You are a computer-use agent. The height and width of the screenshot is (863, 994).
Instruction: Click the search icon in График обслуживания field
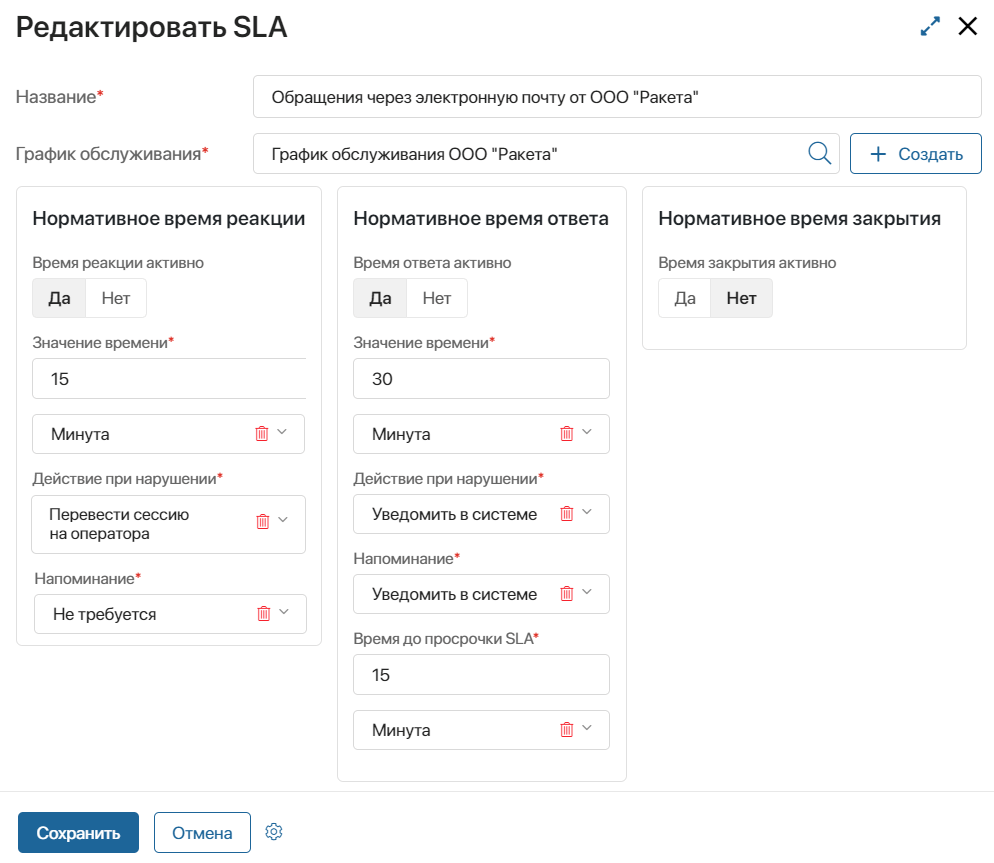819,153
